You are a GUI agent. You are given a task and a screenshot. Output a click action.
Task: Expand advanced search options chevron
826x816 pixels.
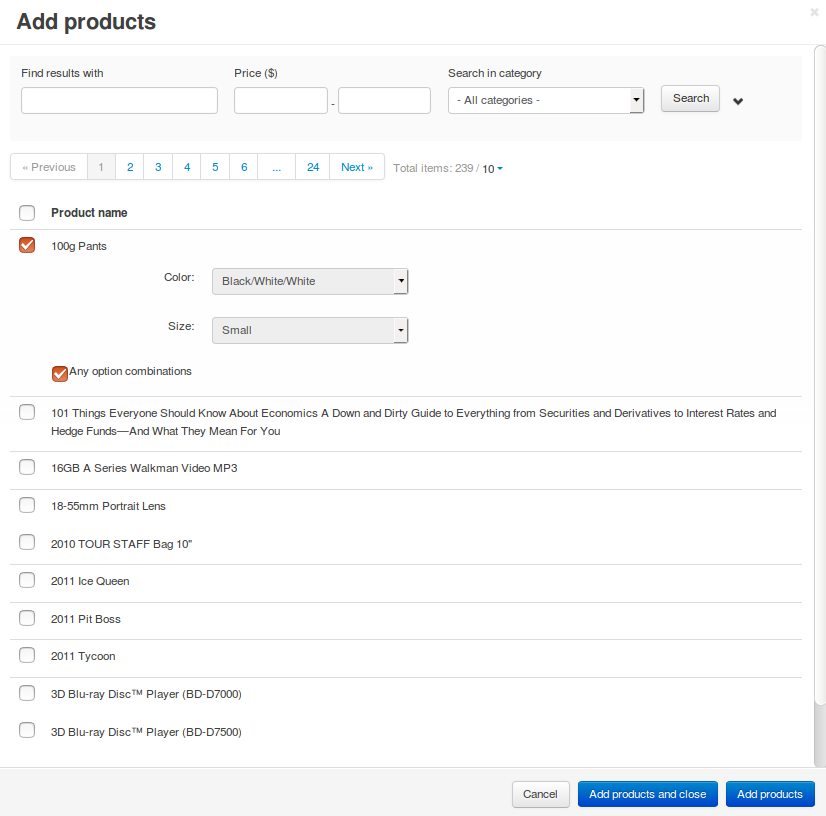pos(738,101)
